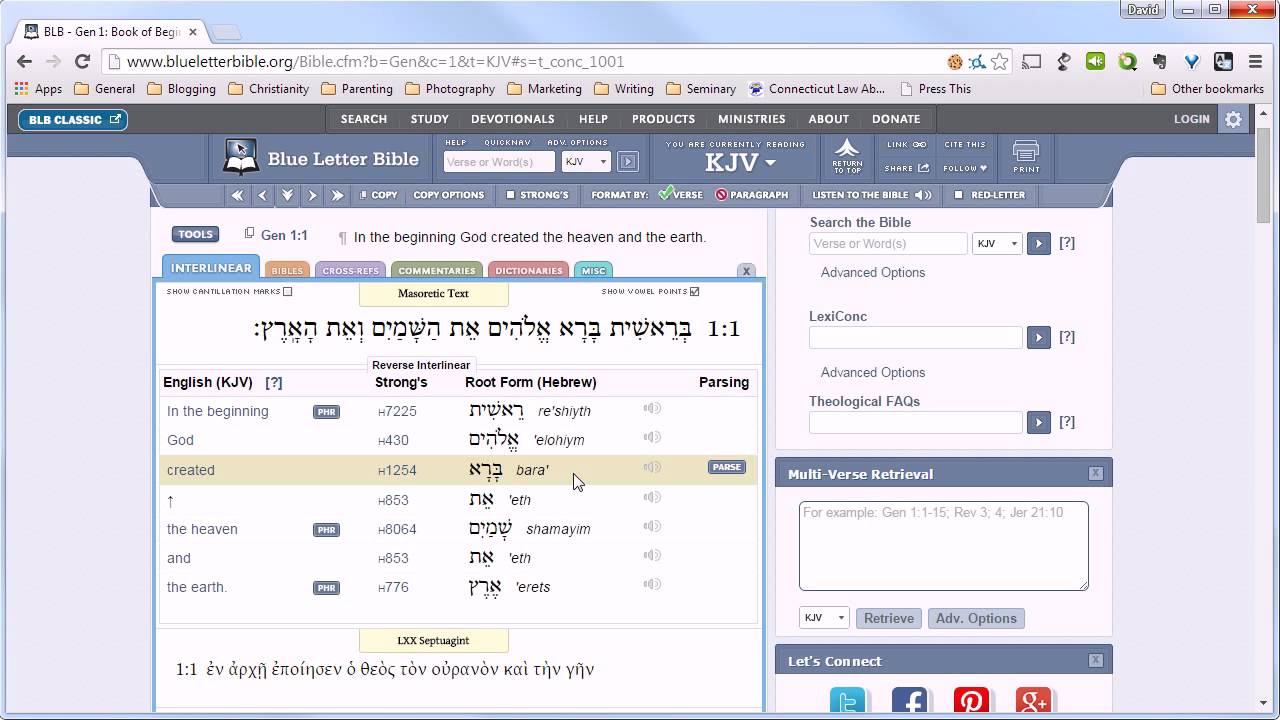
Task: Play audio for 'erets pronunciation
Action: click(x=652, y=584)
